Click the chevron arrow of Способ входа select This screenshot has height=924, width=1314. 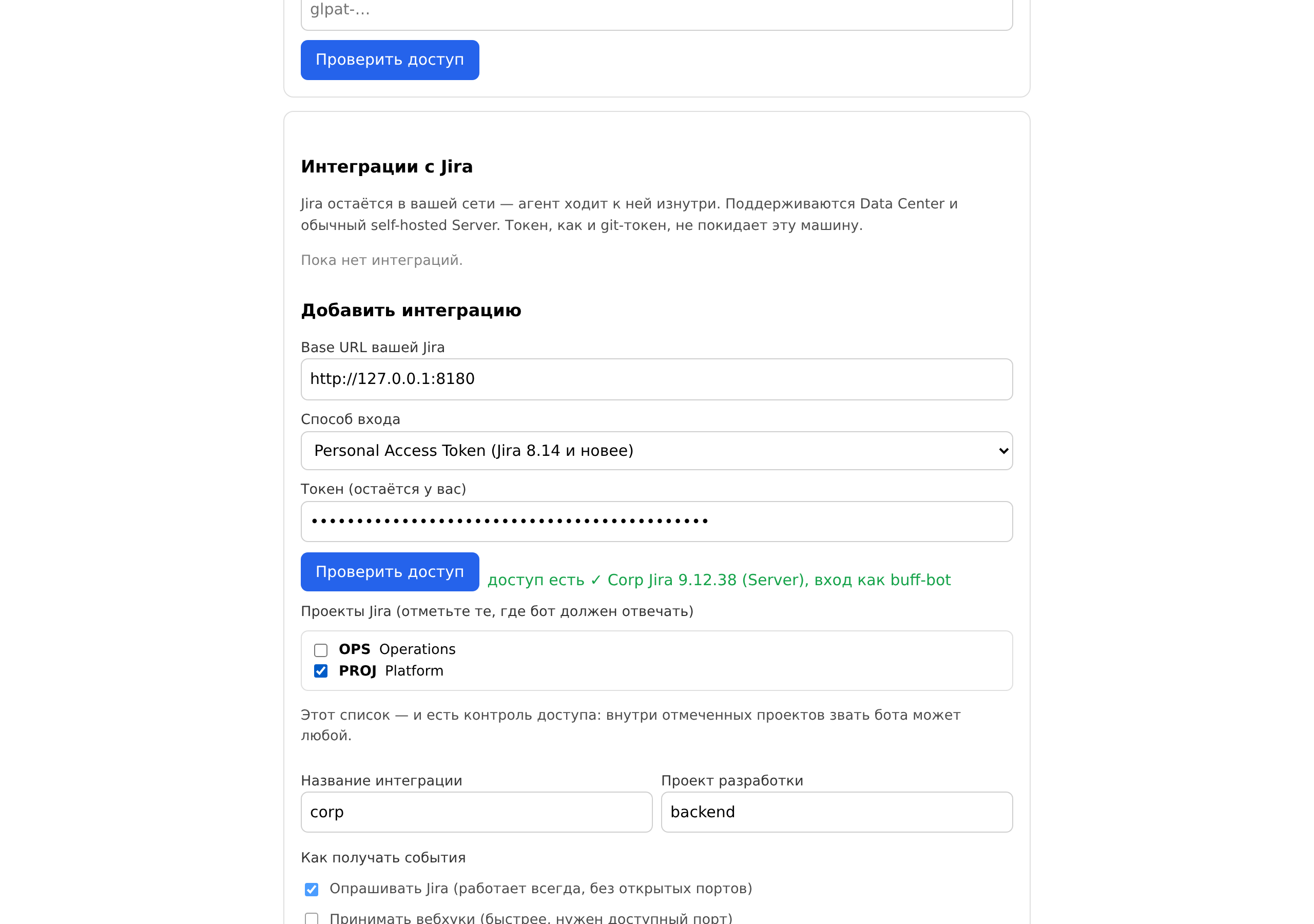click(1003, 451)
